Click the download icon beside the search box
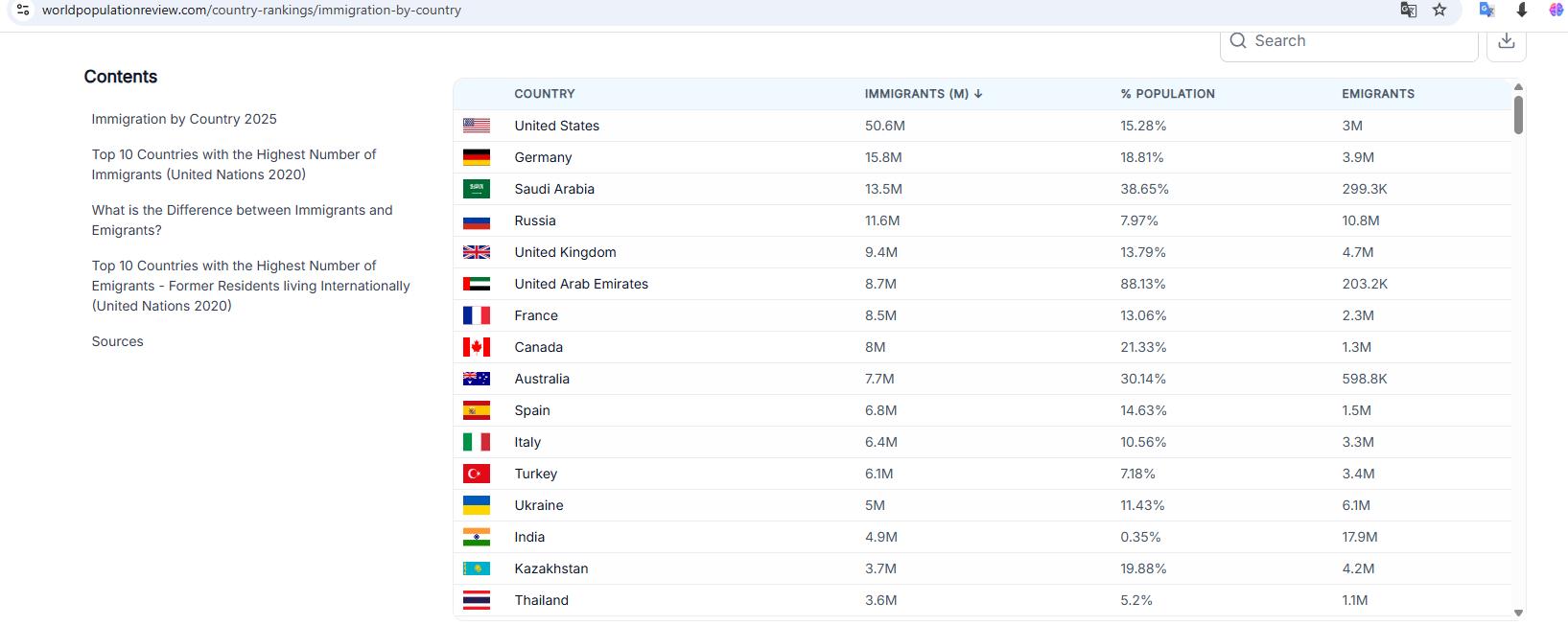The image size is (1568, 626). pos(1506,41)
